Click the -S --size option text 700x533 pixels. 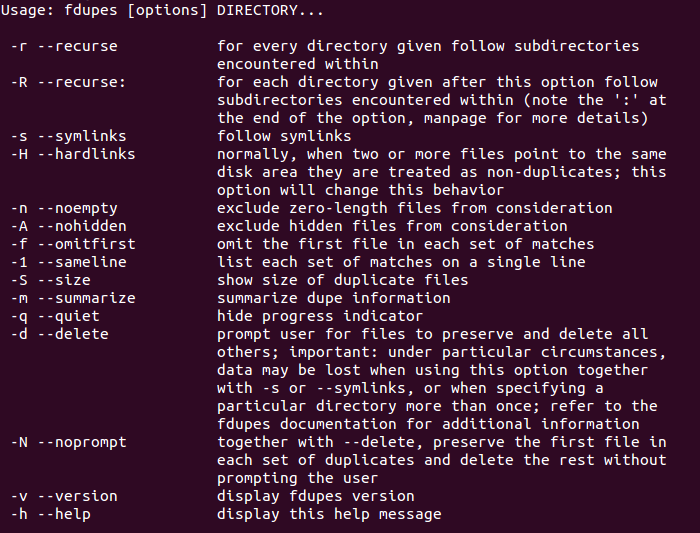50,280
